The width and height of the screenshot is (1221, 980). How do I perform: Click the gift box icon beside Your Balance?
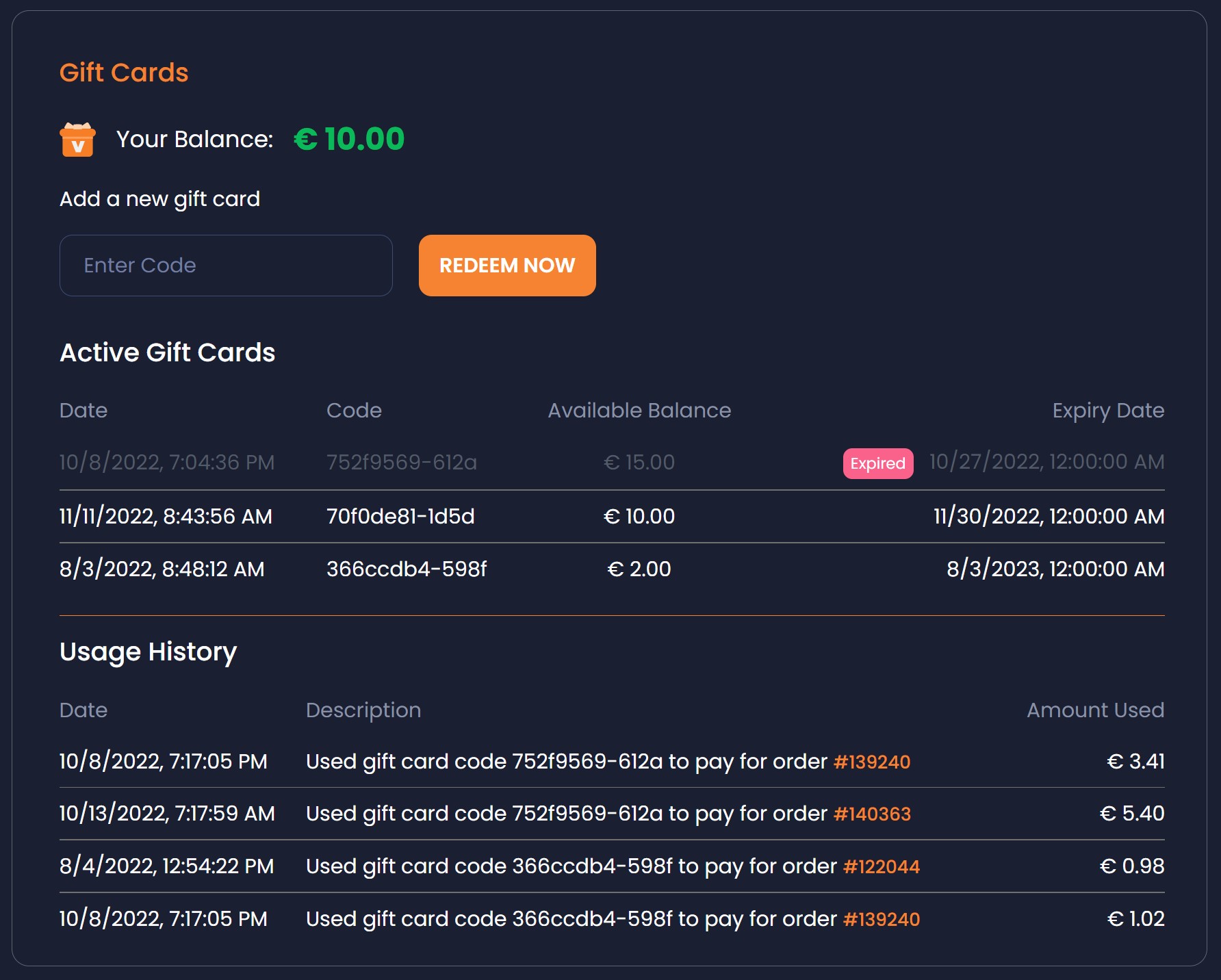(x=77, y=140)
